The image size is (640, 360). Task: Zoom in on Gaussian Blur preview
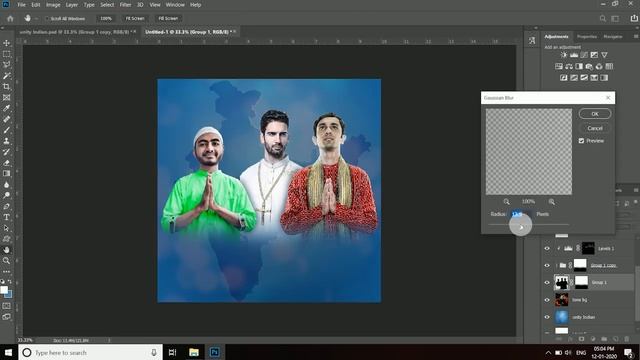pyautogui.click(x=552, y=202)
